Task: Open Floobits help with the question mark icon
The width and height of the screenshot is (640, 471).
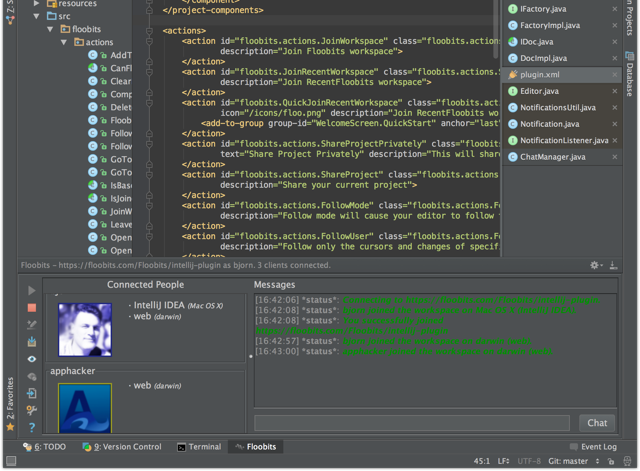Action: tap(31, 427)
